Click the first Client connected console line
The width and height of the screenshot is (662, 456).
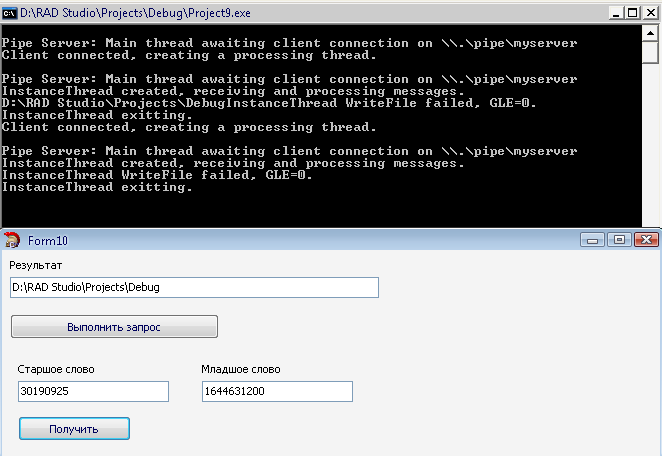(189, 55)
